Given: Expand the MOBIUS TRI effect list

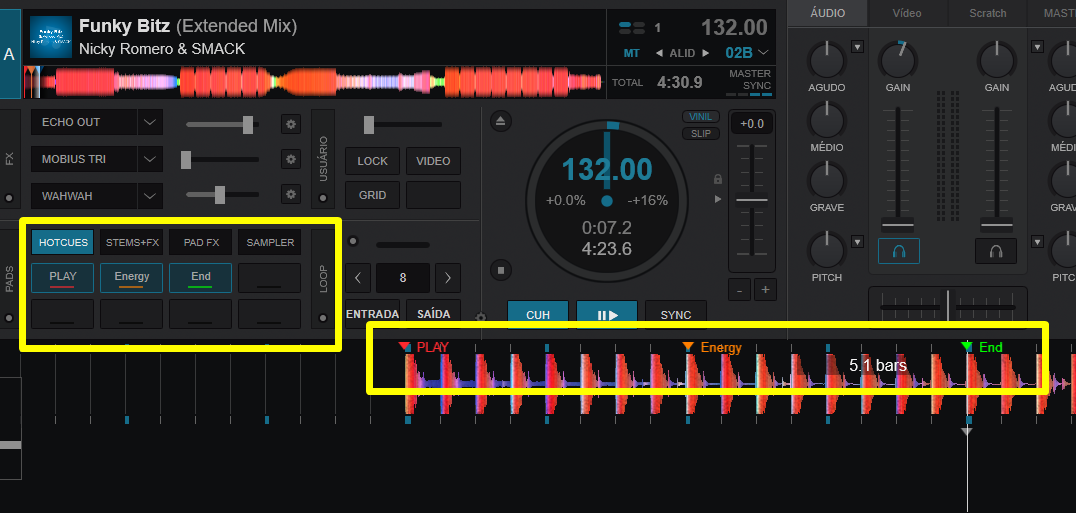Looking at the screenshot, I should [150, 159].
